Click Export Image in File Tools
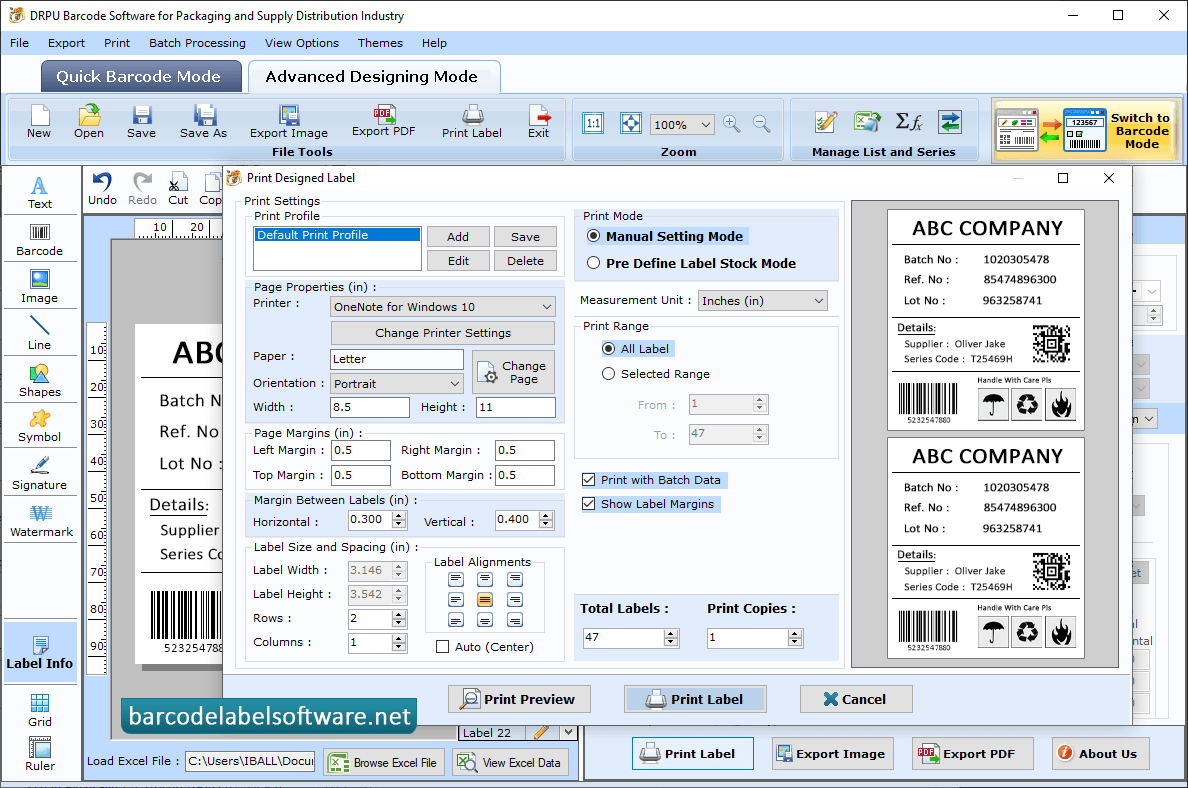Image resolution: width=1188 pixels, height=788 pixels. [289, 122]
